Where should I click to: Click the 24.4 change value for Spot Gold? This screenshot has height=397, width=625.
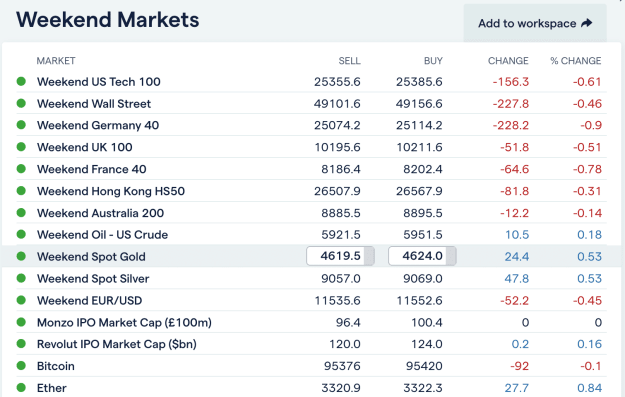(517, 257)
